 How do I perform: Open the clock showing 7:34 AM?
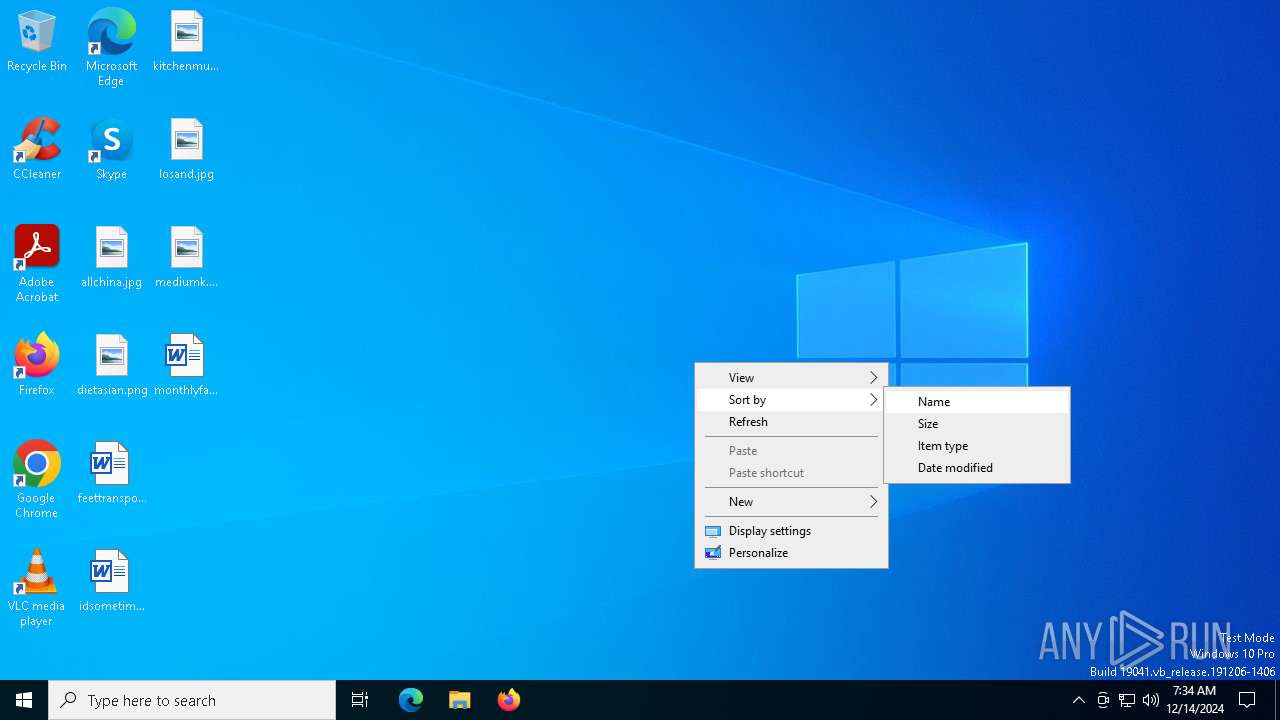(1195, 700)
